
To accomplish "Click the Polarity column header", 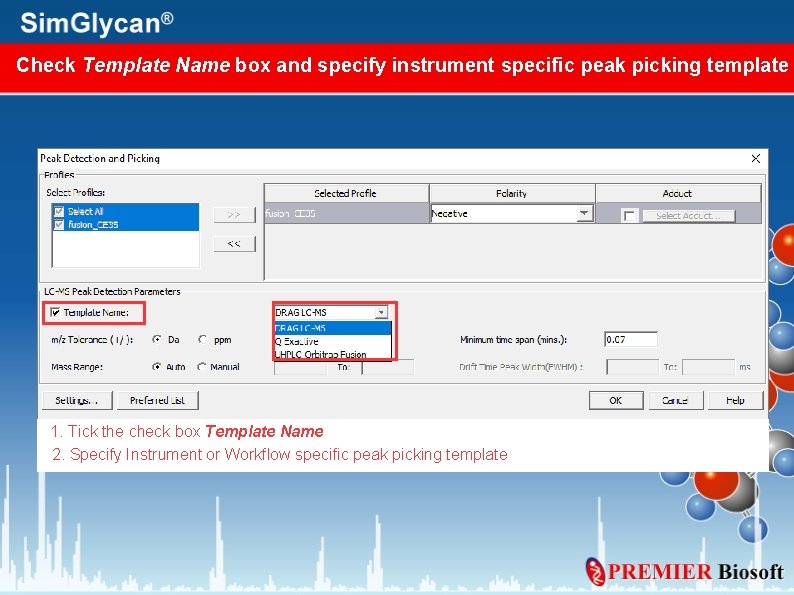I will [512, 193].
